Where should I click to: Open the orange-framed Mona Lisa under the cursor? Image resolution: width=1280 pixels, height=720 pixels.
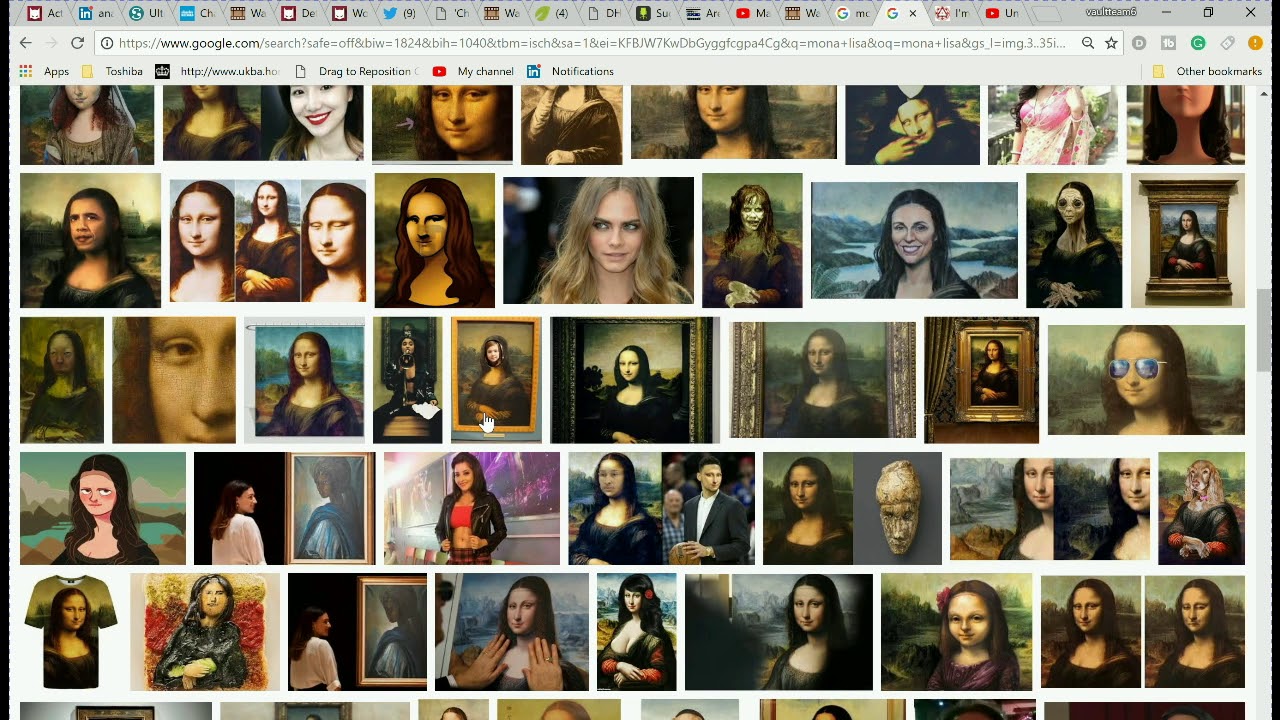496,380
